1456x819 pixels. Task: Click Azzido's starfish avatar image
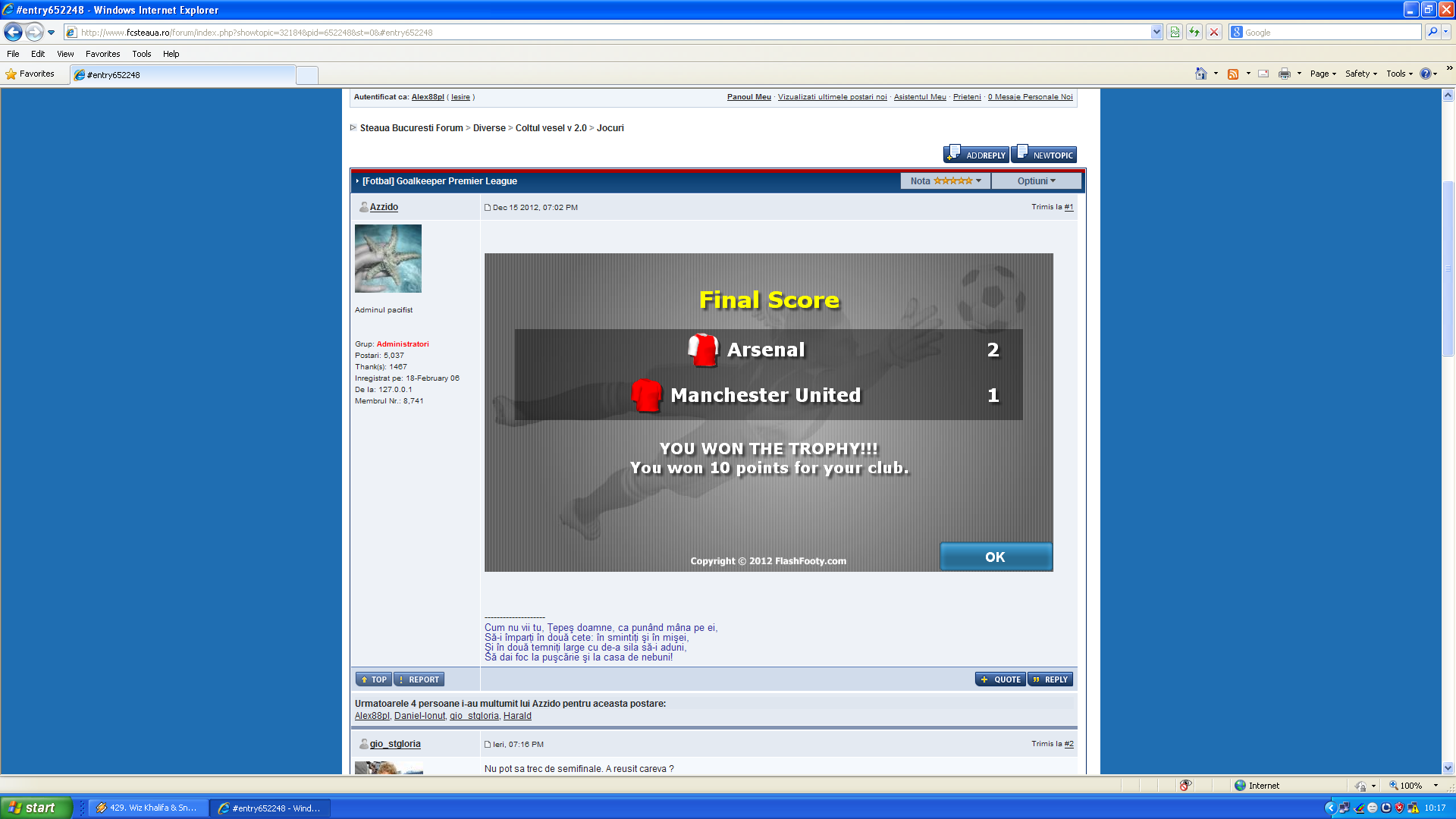point(388,259)
